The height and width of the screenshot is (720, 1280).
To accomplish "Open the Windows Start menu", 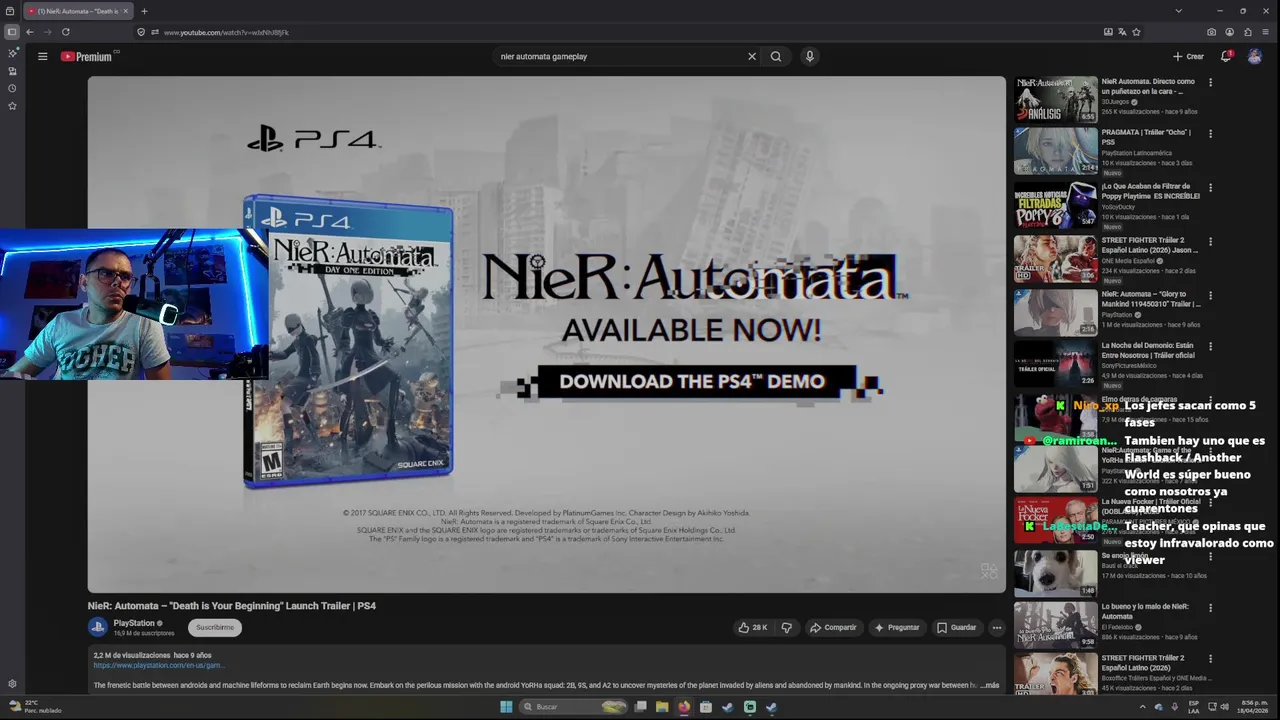I will [x=506, y=707].
